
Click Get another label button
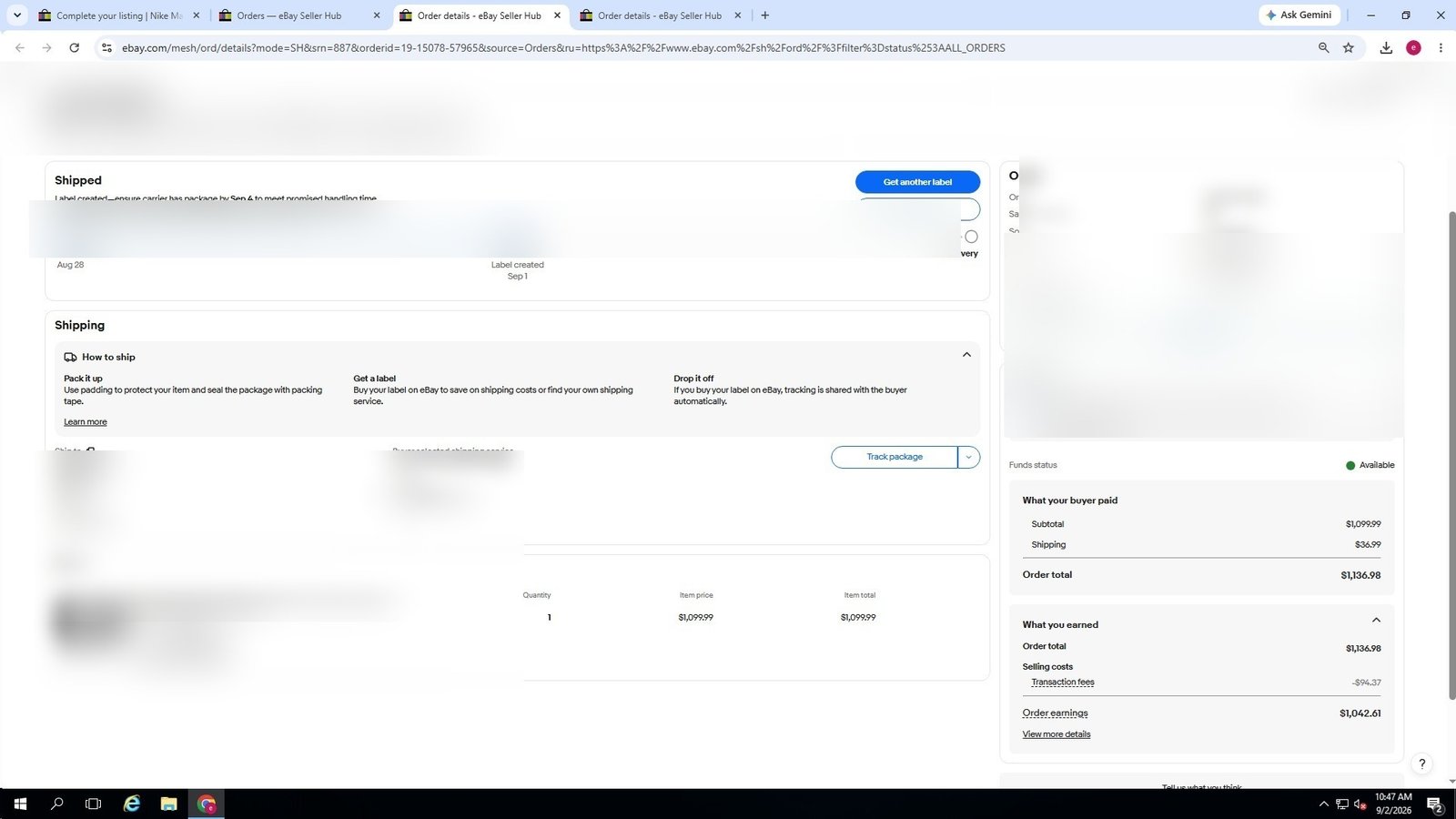917,182
